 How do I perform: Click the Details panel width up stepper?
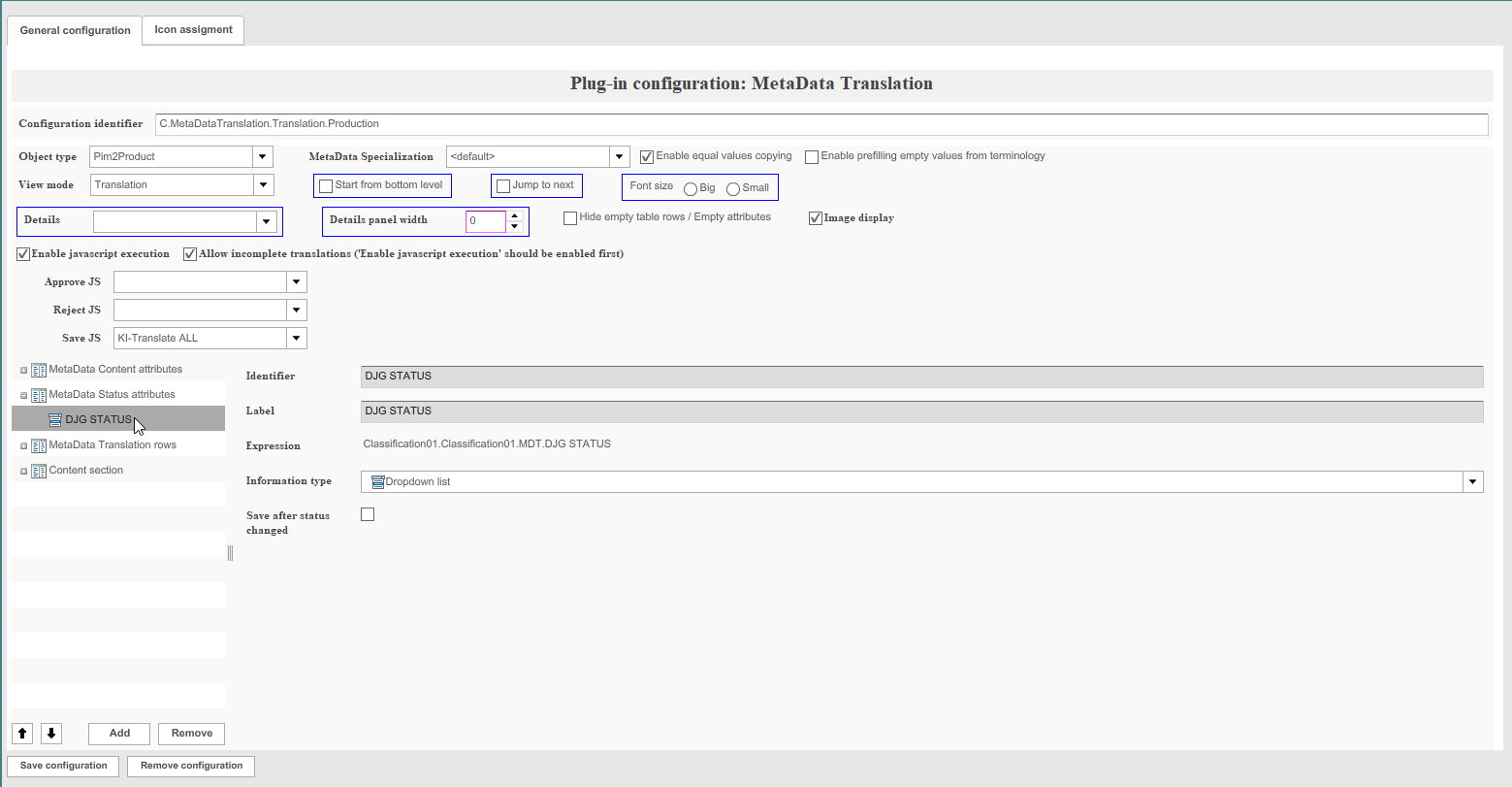pyautogui.click(x=514, y=215)
